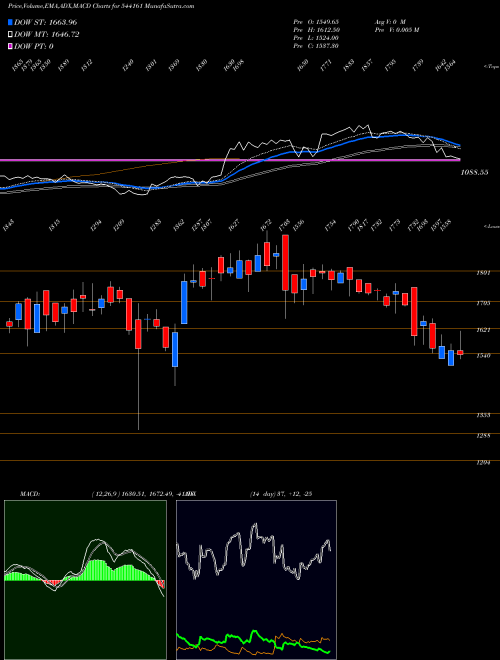
Task: Click the chart title mentioning MunafaSutra.com
Action: click(101, 6)
